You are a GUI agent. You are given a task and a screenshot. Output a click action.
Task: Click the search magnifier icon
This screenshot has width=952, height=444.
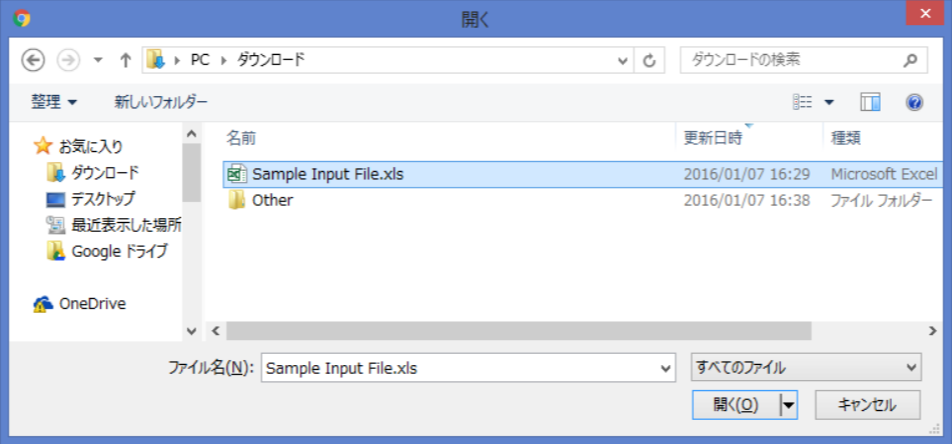910,60
